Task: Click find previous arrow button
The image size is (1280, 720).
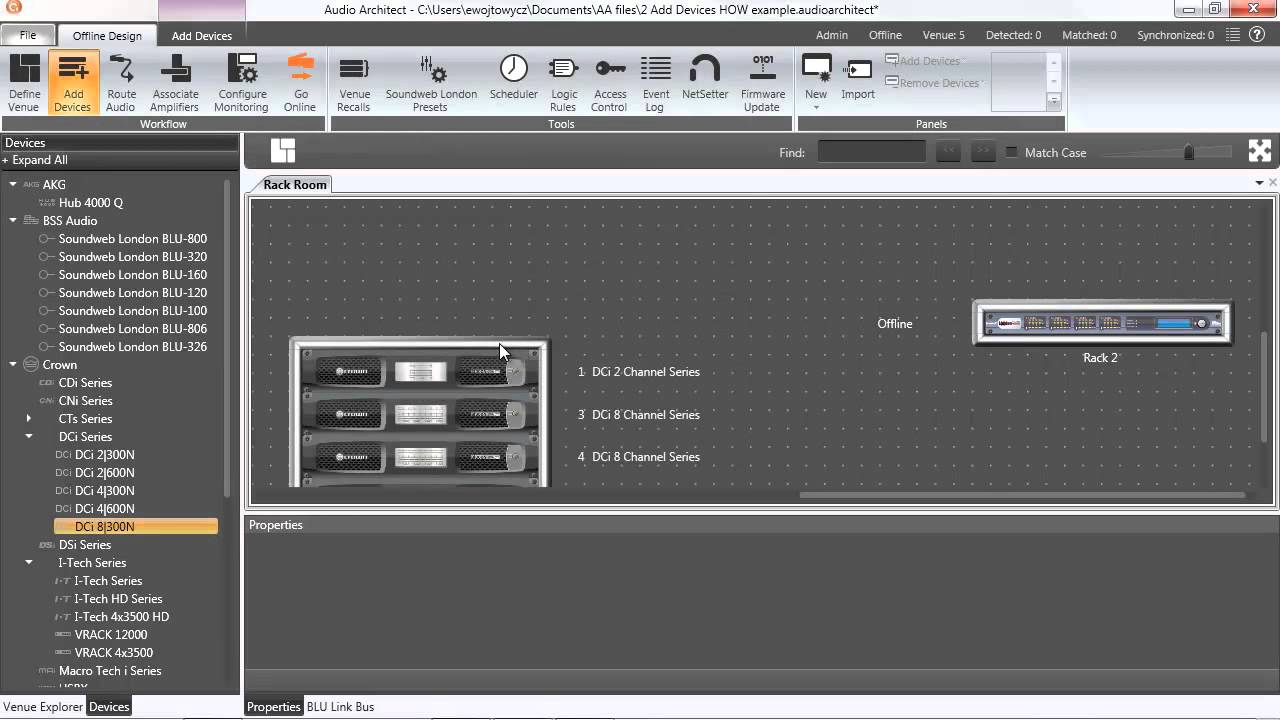Action: 948,152
